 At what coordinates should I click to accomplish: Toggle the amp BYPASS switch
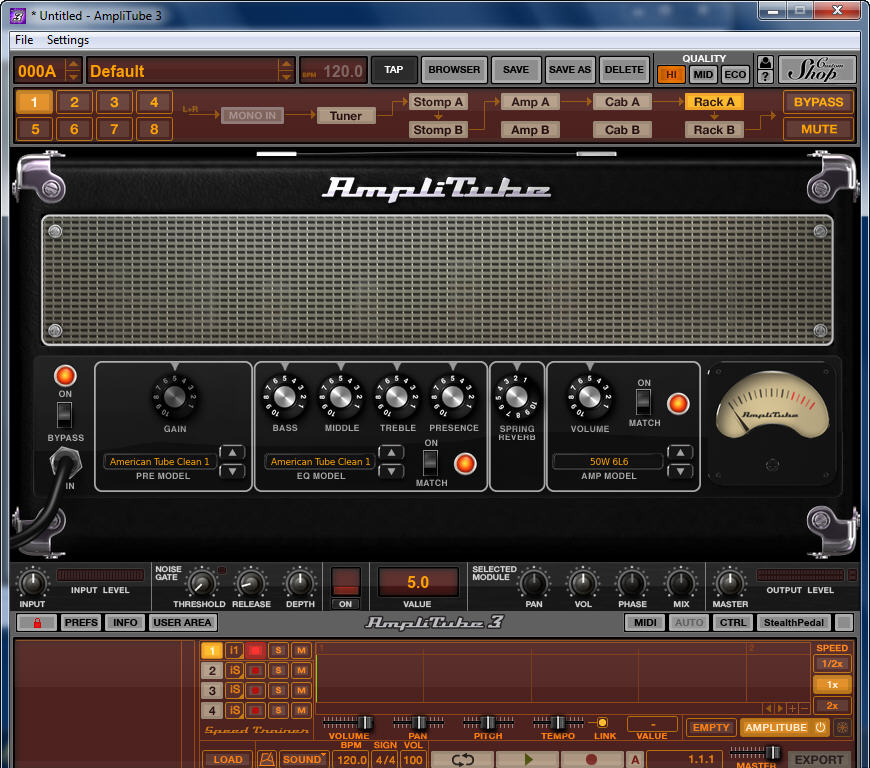(x=64, y=415)
